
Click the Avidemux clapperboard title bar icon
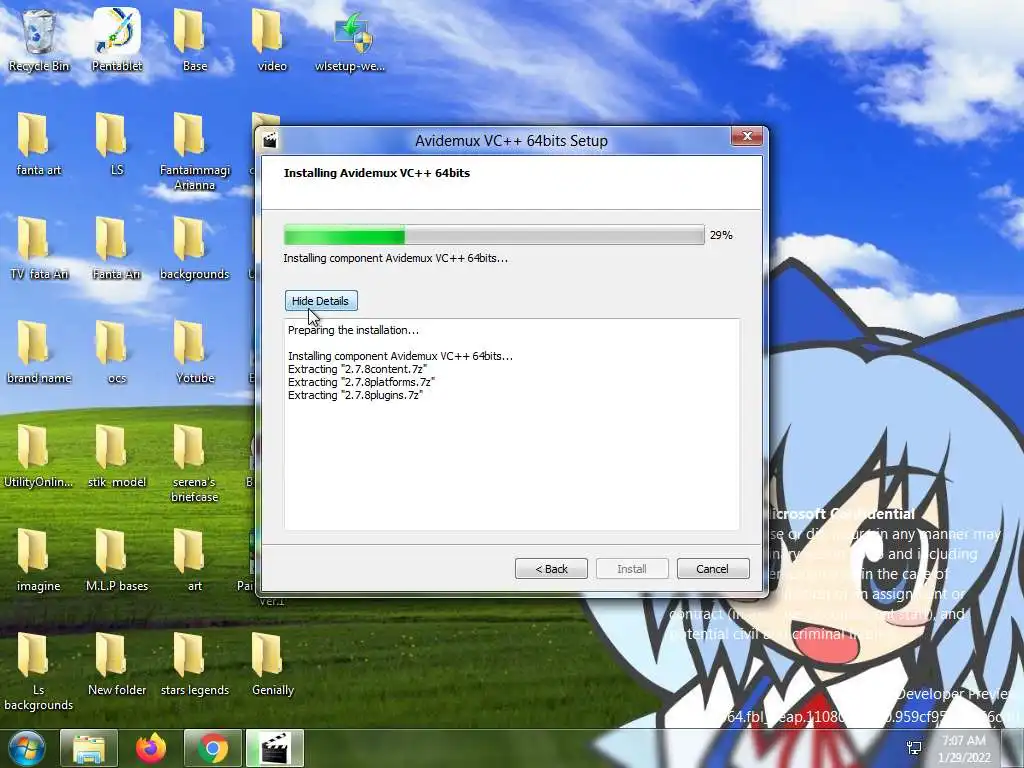(270, 140)
